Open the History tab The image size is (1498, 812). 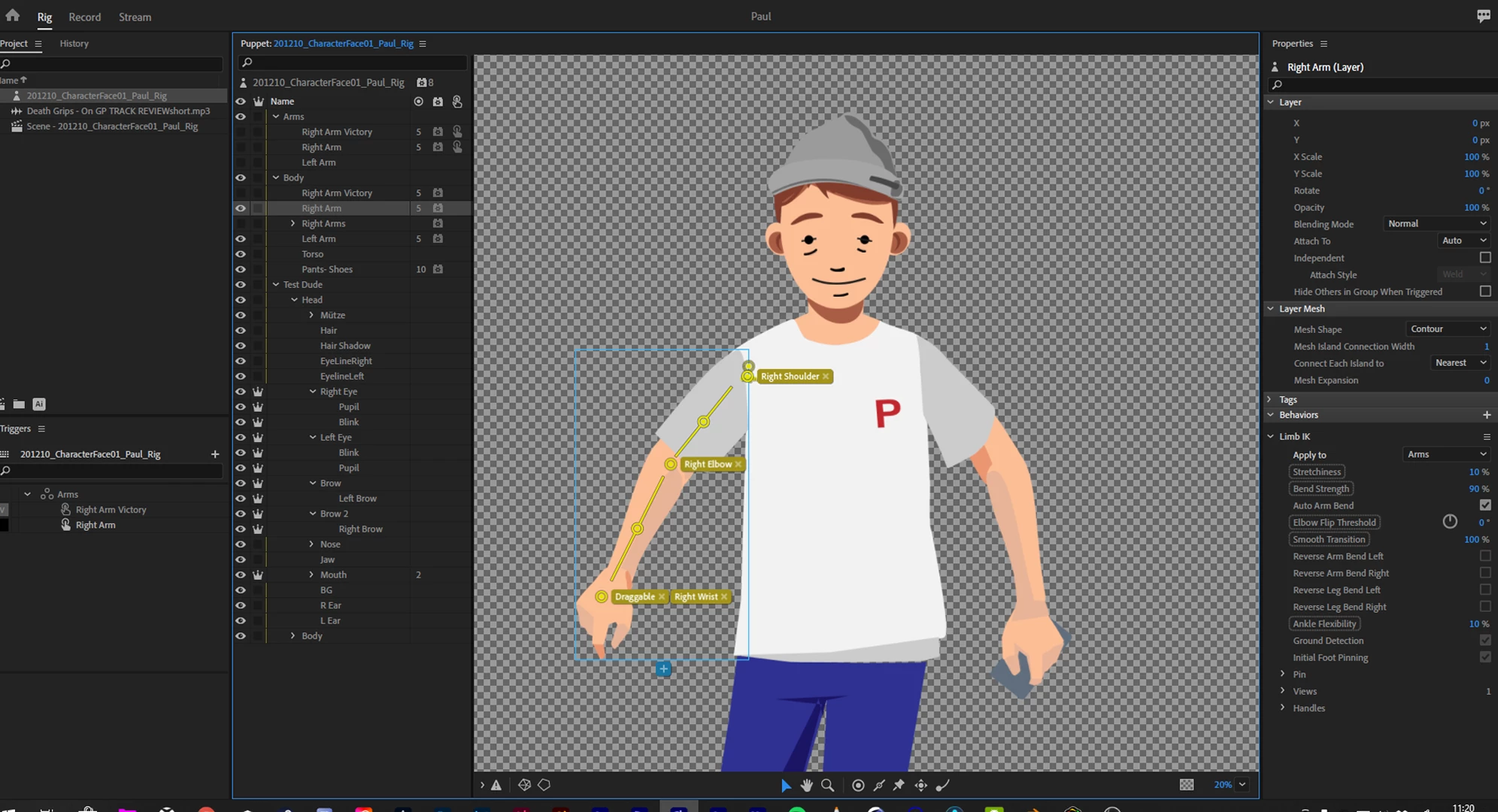point(74,44)
